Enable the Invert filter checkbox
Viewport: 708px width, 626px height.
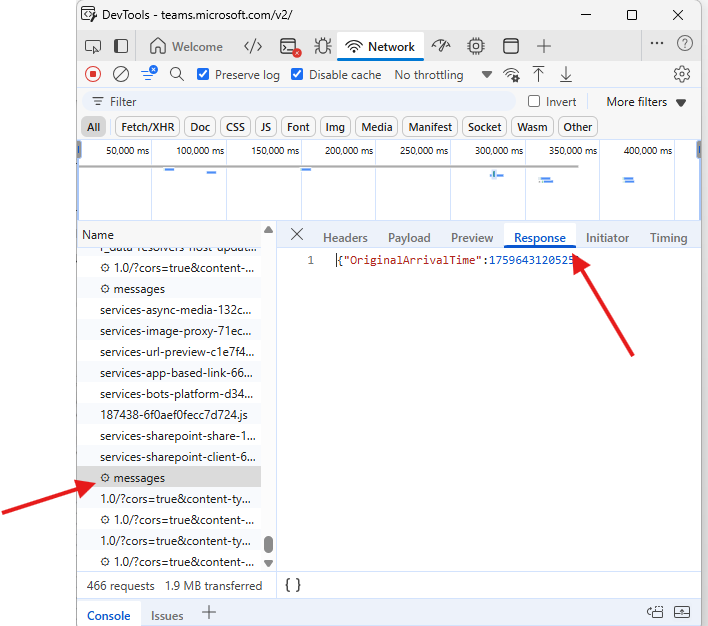pyautogui.click(x=534, y=101)
